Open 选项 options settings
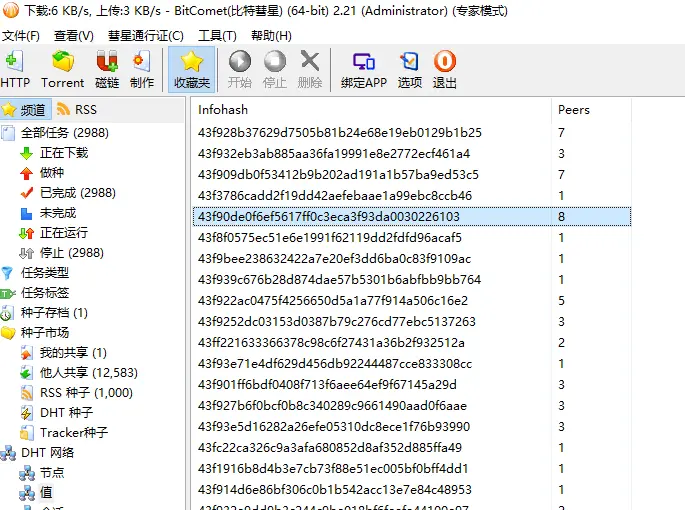Image resolution: width=685 pixels, height=510 pixels. pyautogui.click(x=410, y=69)
